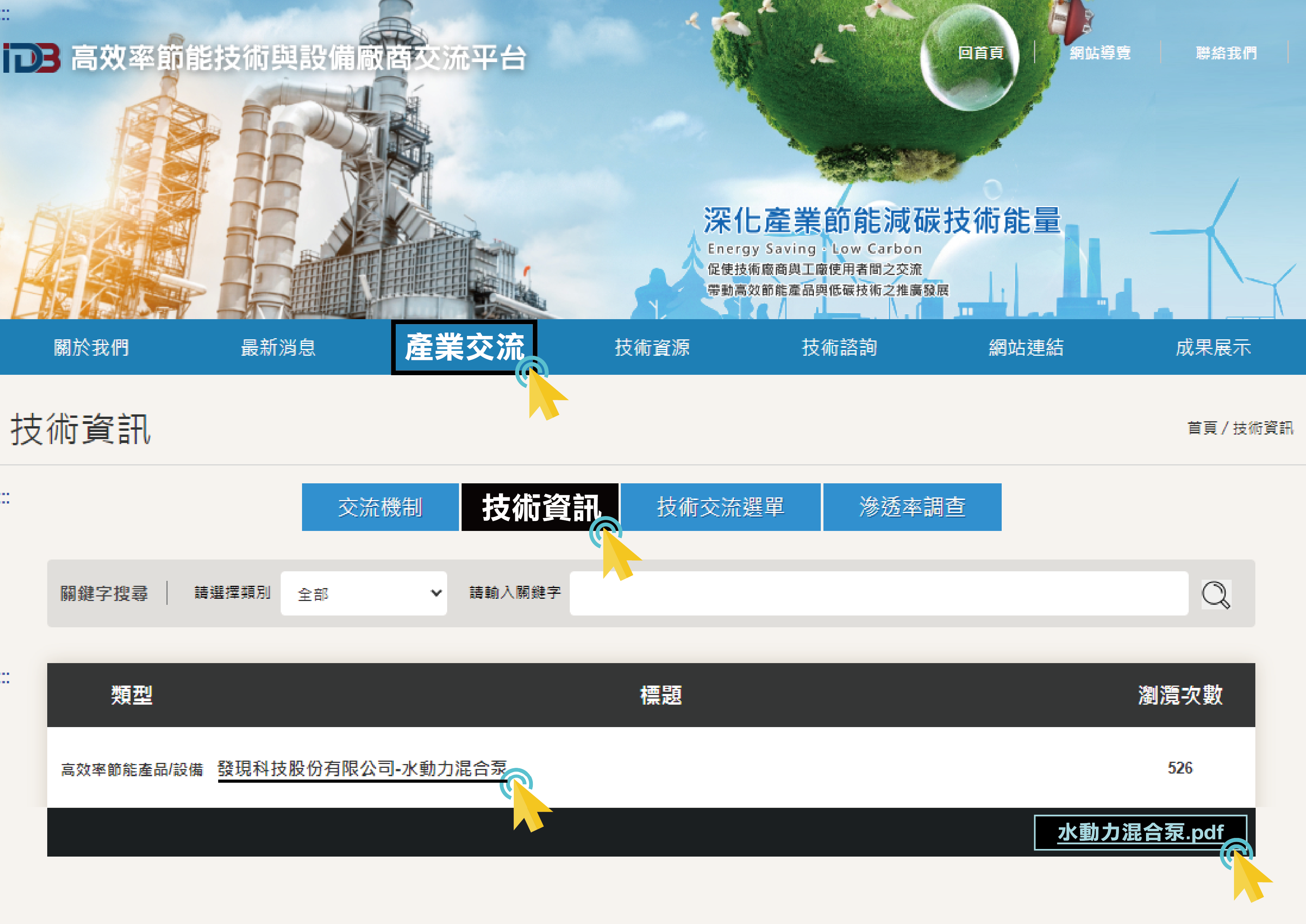Click 成果展示 in the navigation bar
1306x924 pixels.
1213,347
